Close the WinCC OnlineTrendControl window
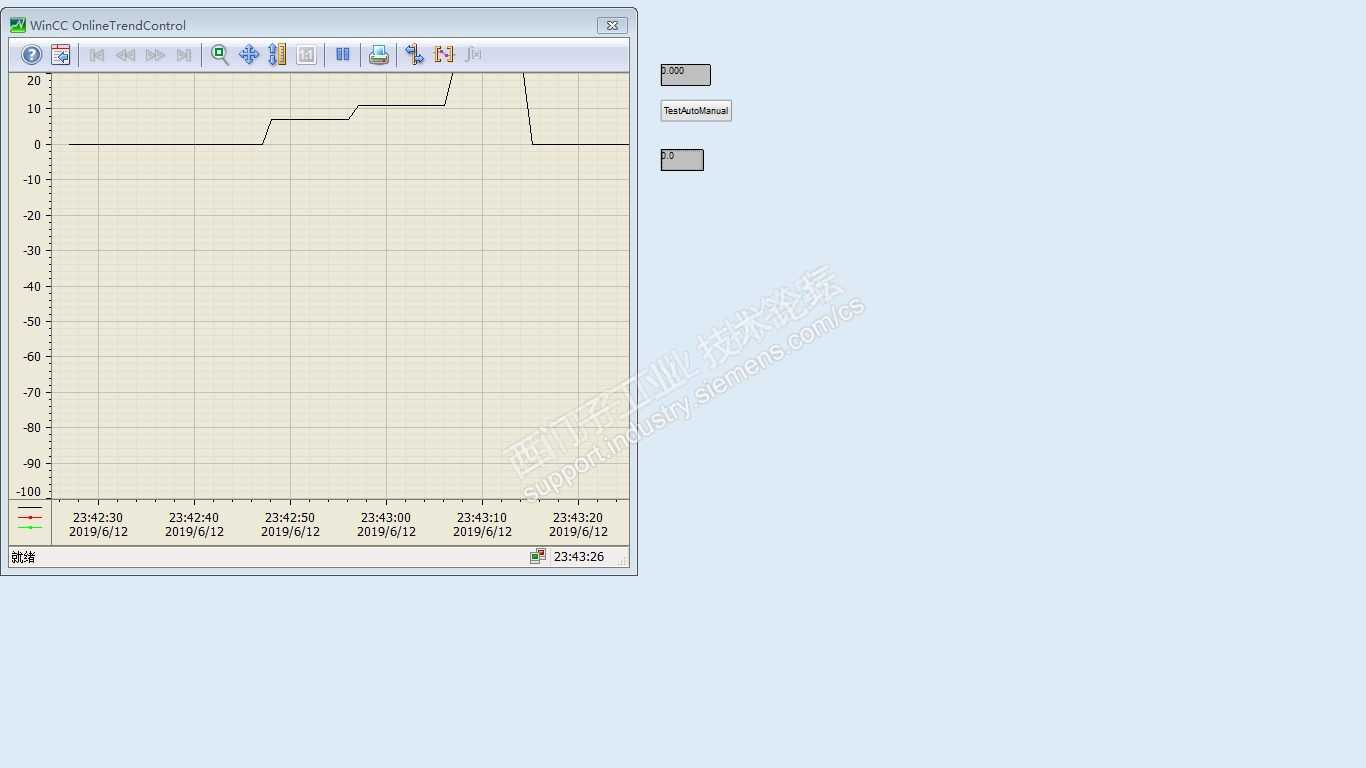 (x=612, y=25)
